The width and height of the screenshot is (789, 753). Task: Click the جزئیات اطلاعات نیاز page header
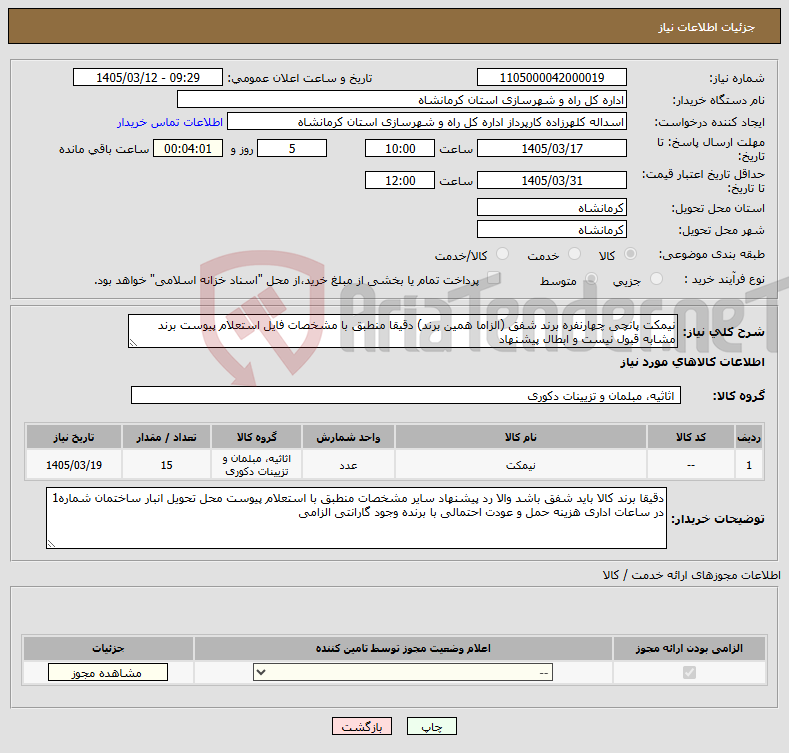pos(706,27)
